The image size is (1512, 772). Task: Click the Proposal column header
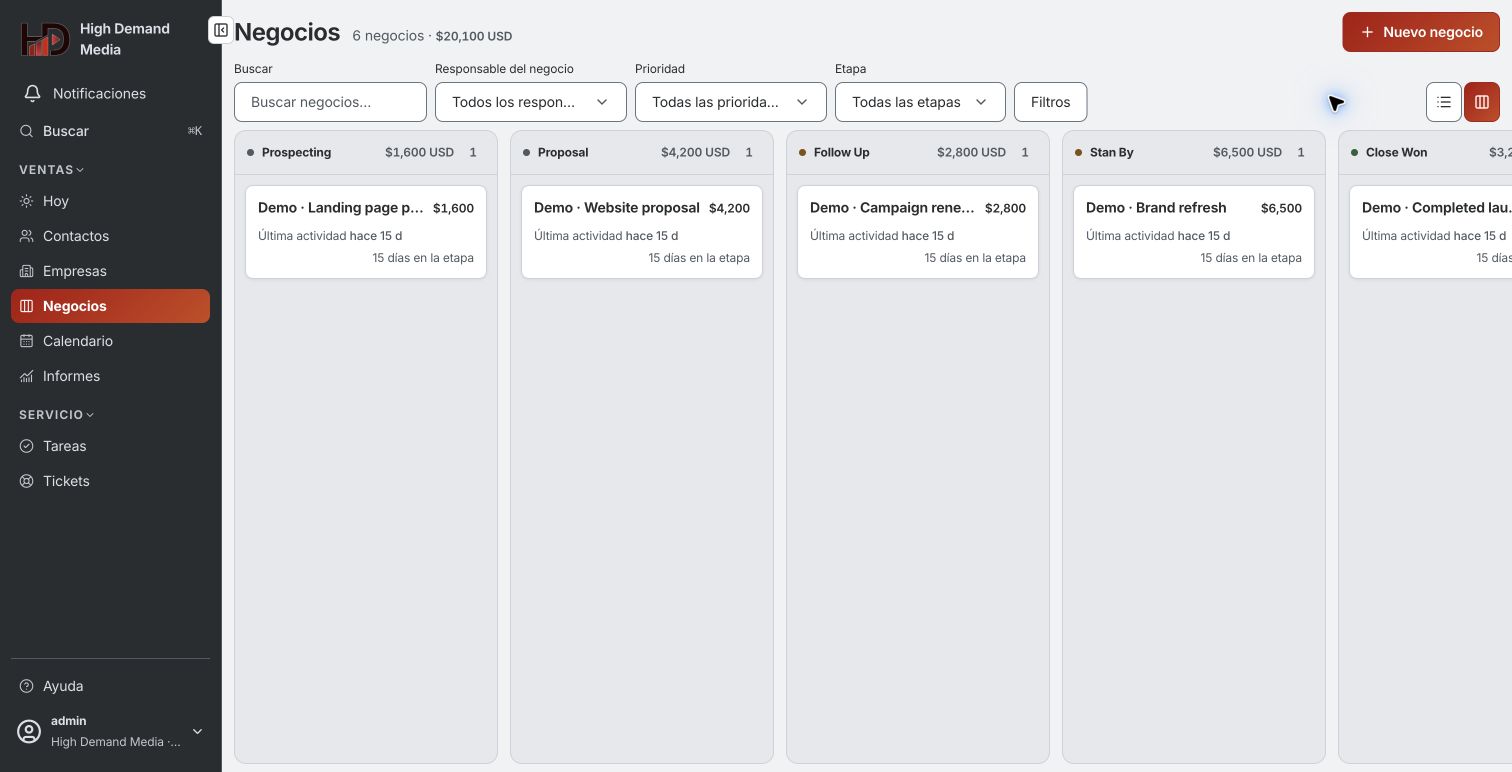click(x=642, y=153)
